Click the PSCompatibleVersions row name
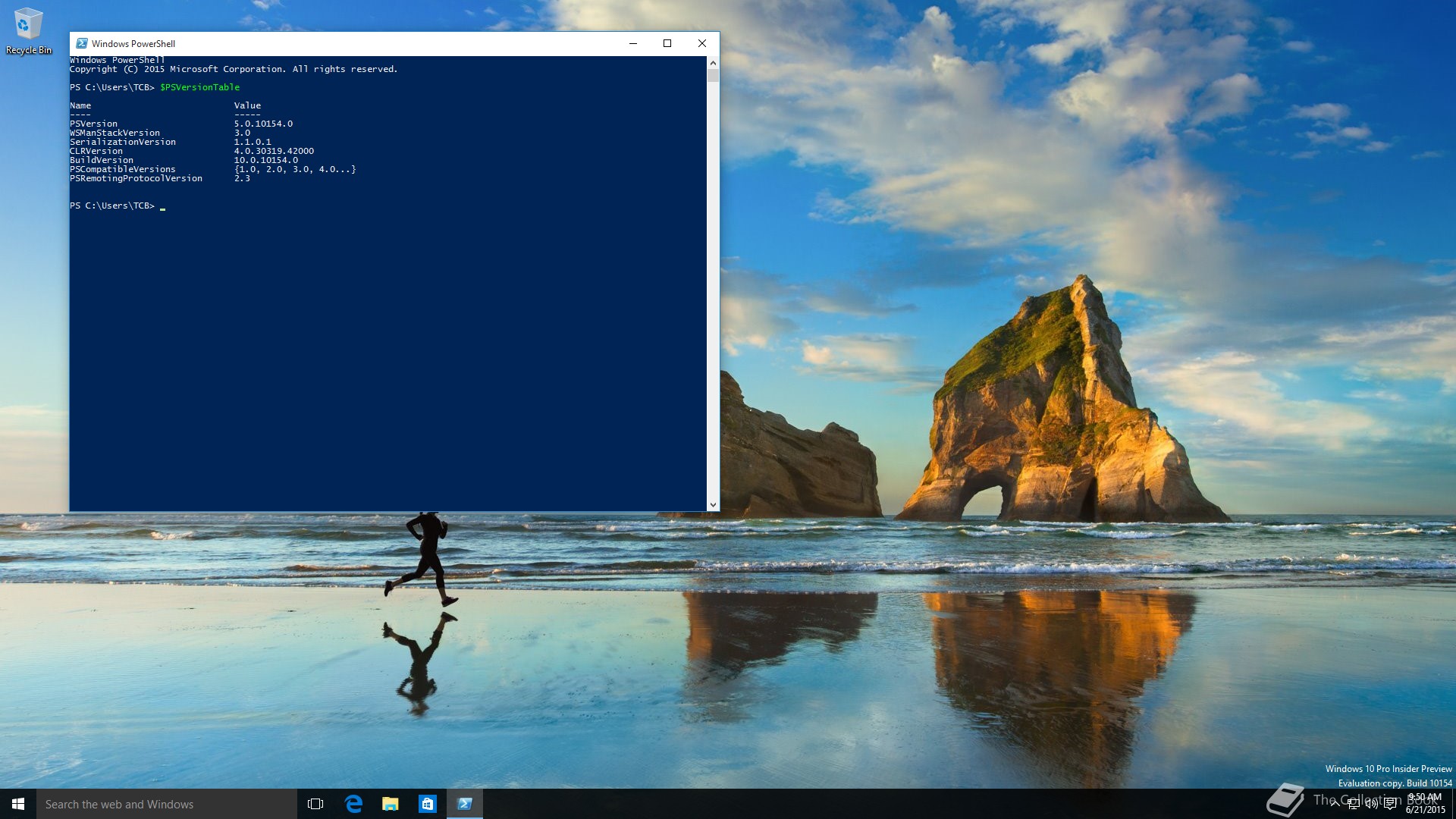This screenshot has width=1456, height=819. (123, 169)
